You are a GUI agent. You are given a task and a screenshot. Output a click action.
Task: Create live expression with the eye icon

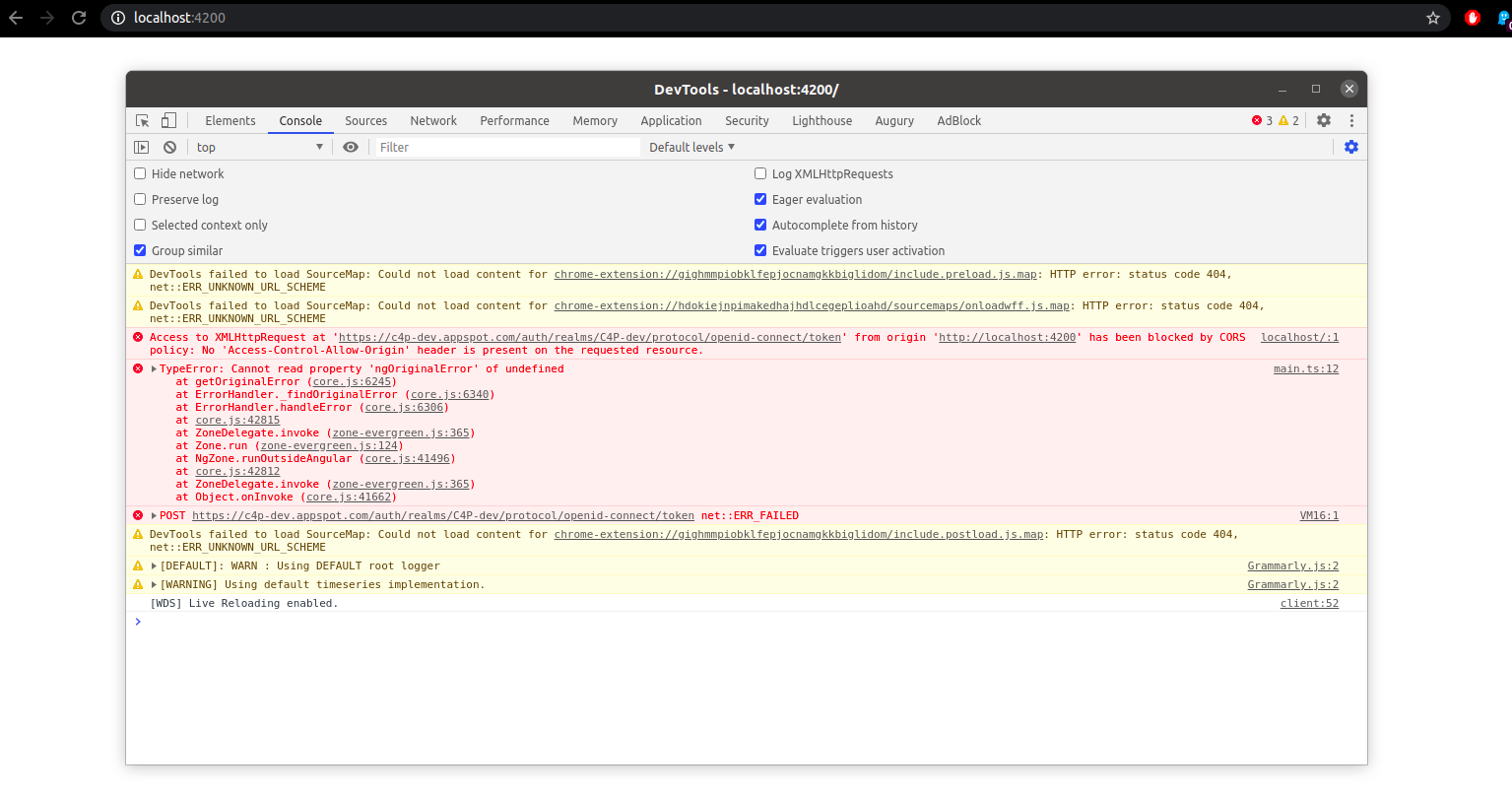[x=351, y=147]
